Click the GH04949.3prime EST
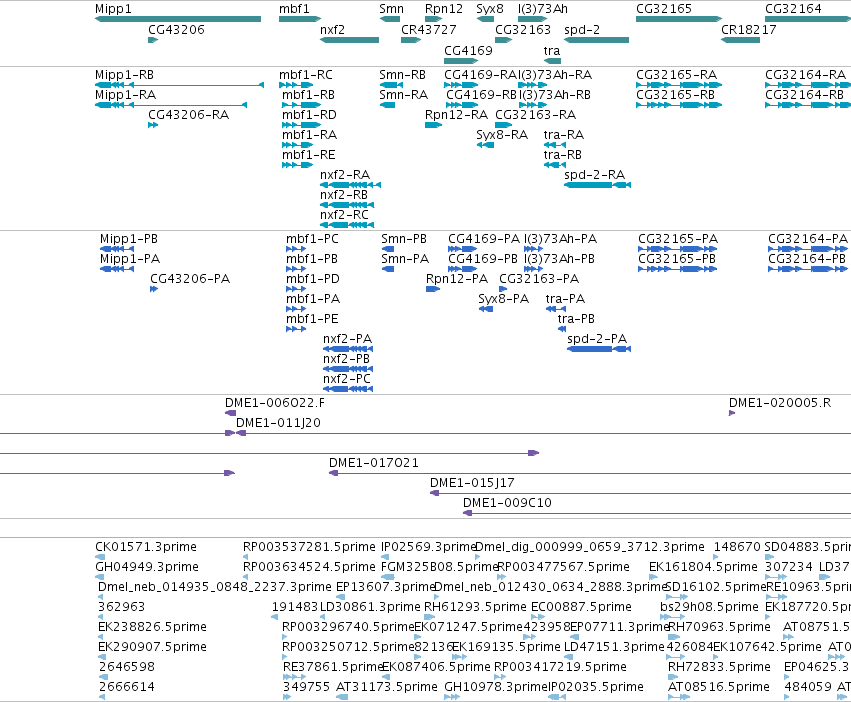The width and height of the screenshot is (851, 702). (x=100, y=577)
